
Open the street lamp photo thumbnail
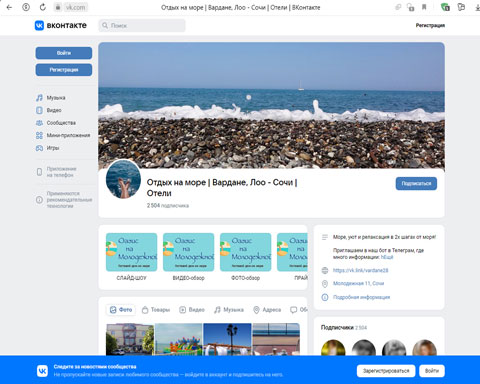pyautogui.click(x=227, y=339)
